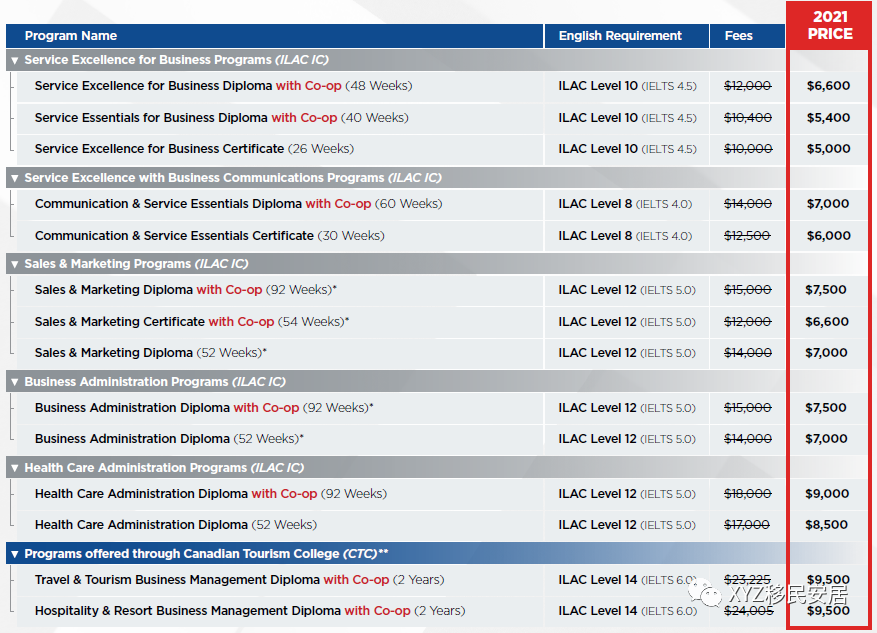Click ILAC Level 12 requirement for Health Care Co-op

[627, 494]
